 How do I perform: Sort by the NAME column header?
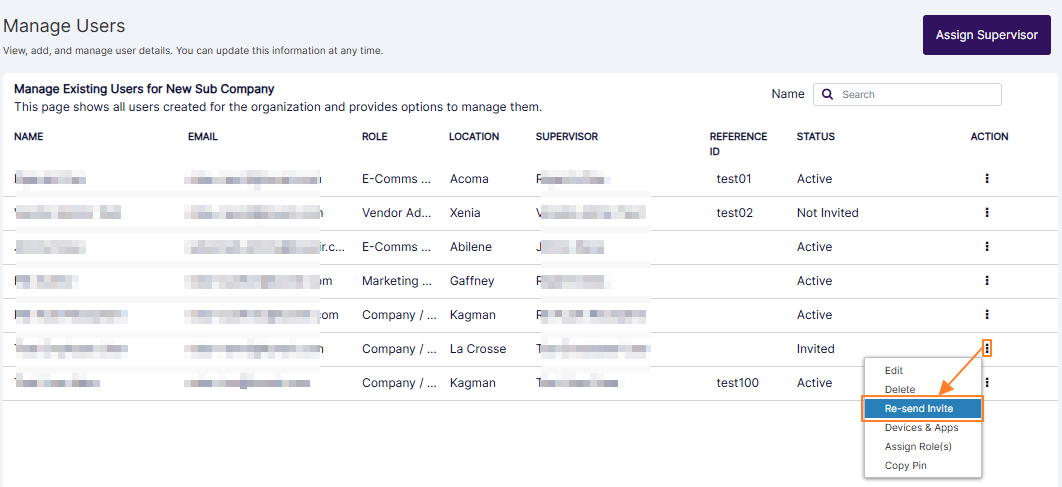[x=29, y=137]
